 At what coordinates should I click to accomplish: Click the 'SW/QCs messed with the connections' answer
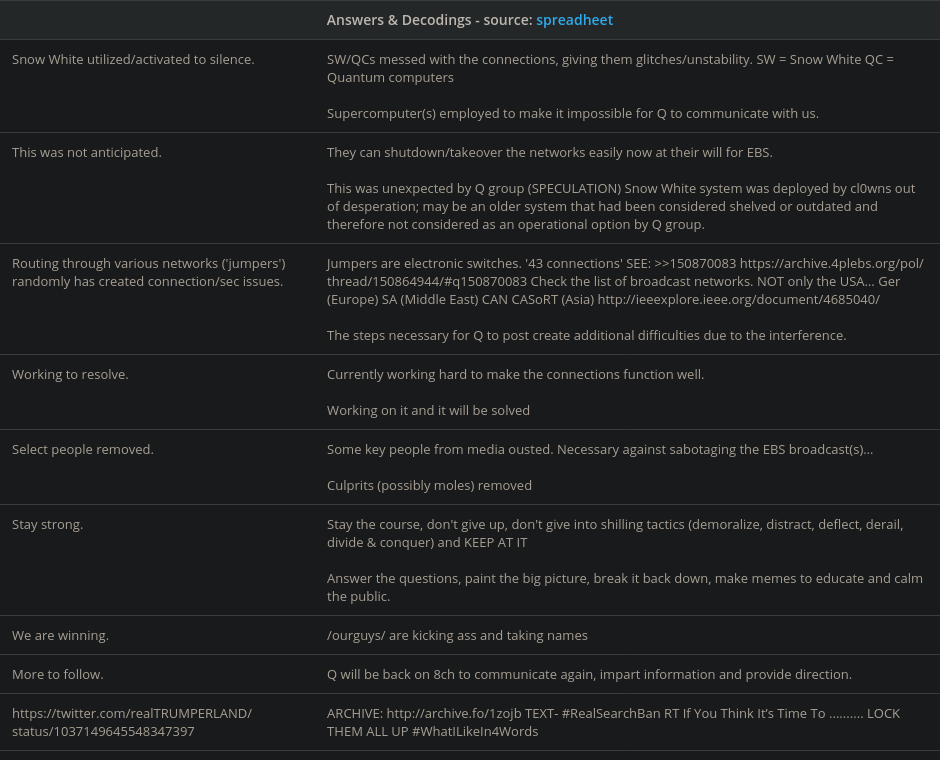click(x=610, y=68)
